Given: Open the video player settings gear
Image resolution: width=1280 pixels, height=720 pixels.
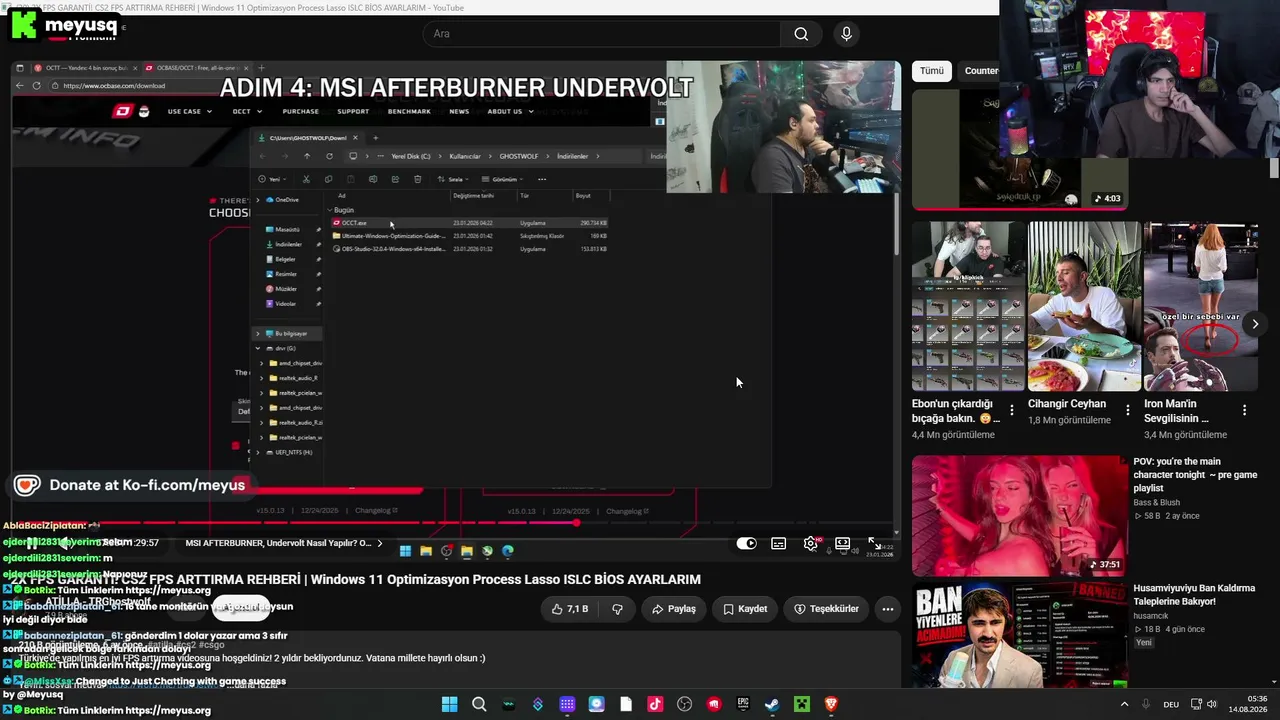Looking at the screenshot, I should pyautogui.click(x=810, y=543).
